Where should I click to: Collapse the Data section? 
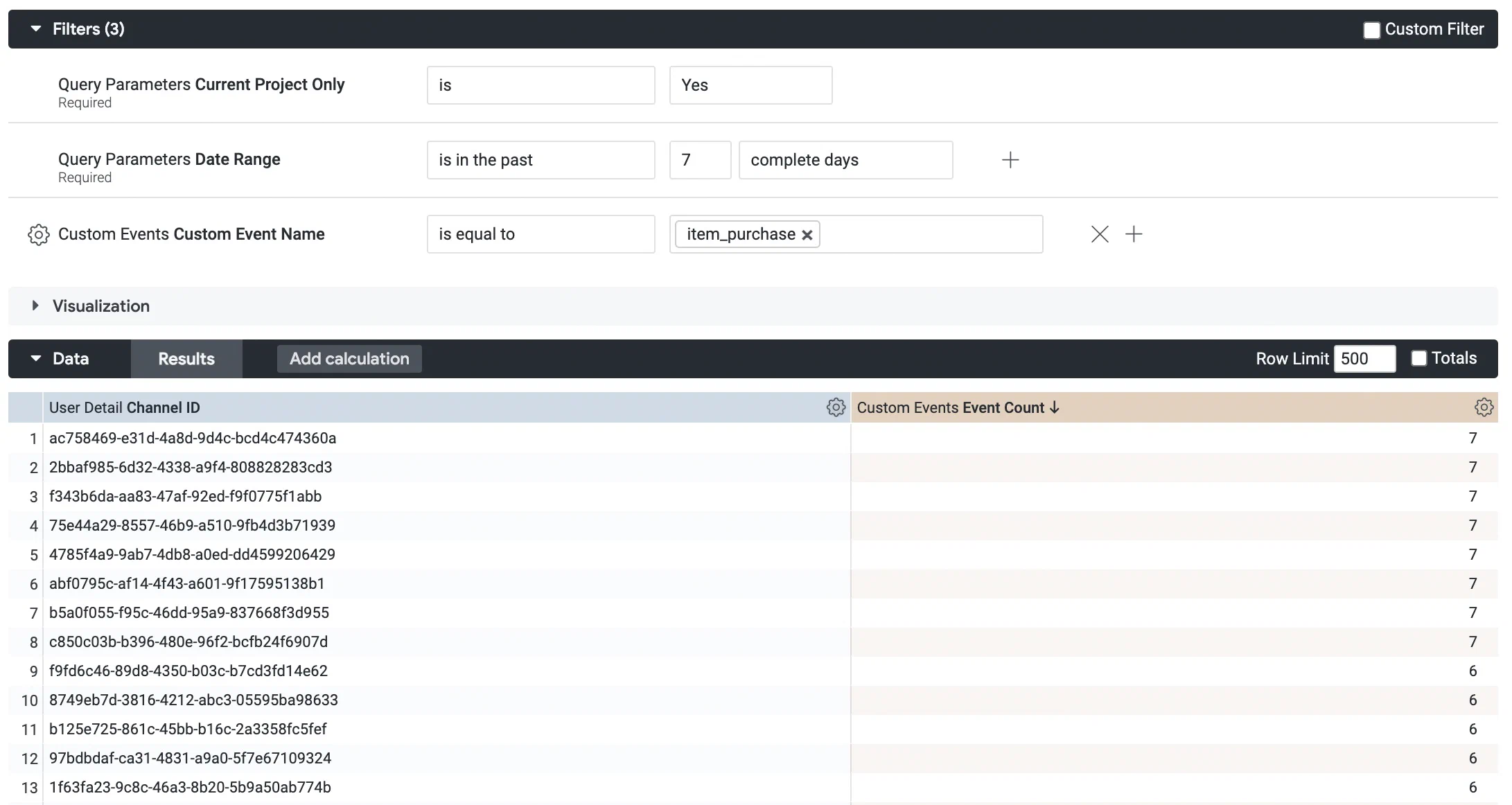36,358
